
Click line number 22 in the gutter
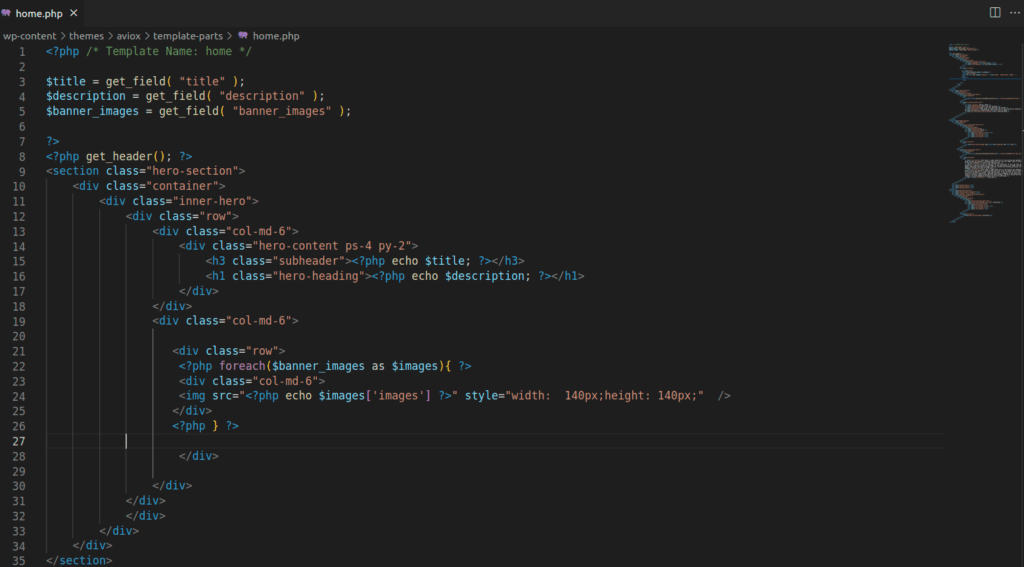(x=19, y=366)
